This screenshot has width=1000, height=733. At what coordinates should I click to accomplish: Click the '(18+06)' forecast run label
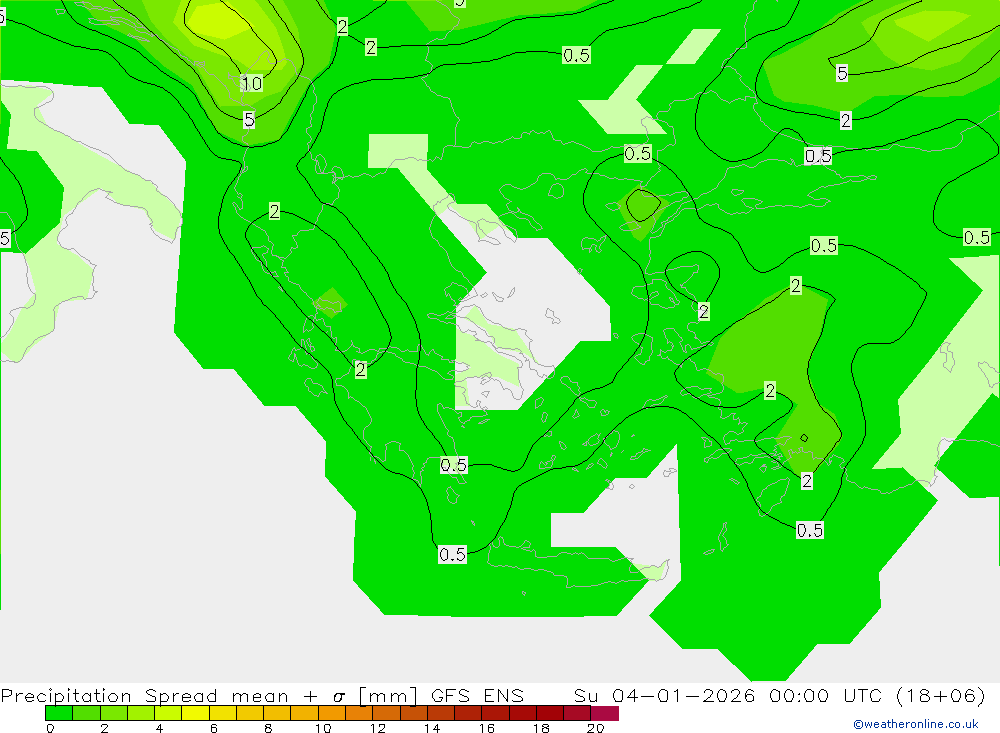pos(941,695)
